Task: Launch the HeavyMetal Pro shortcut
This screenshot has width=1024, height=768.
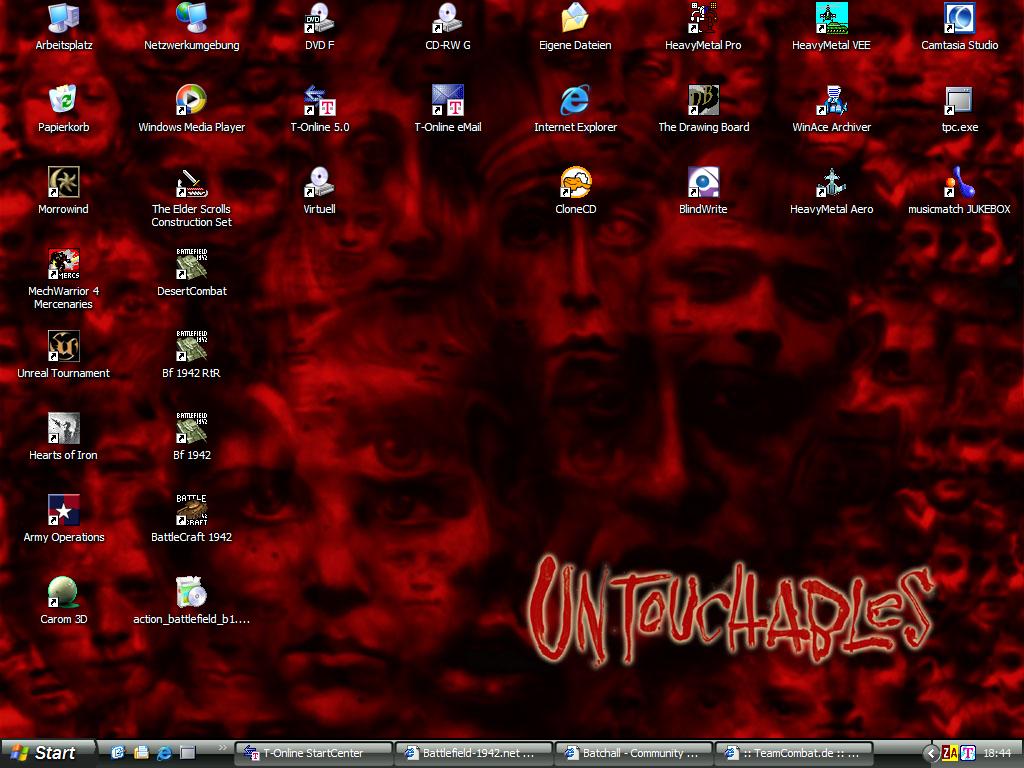Action: 703,26
